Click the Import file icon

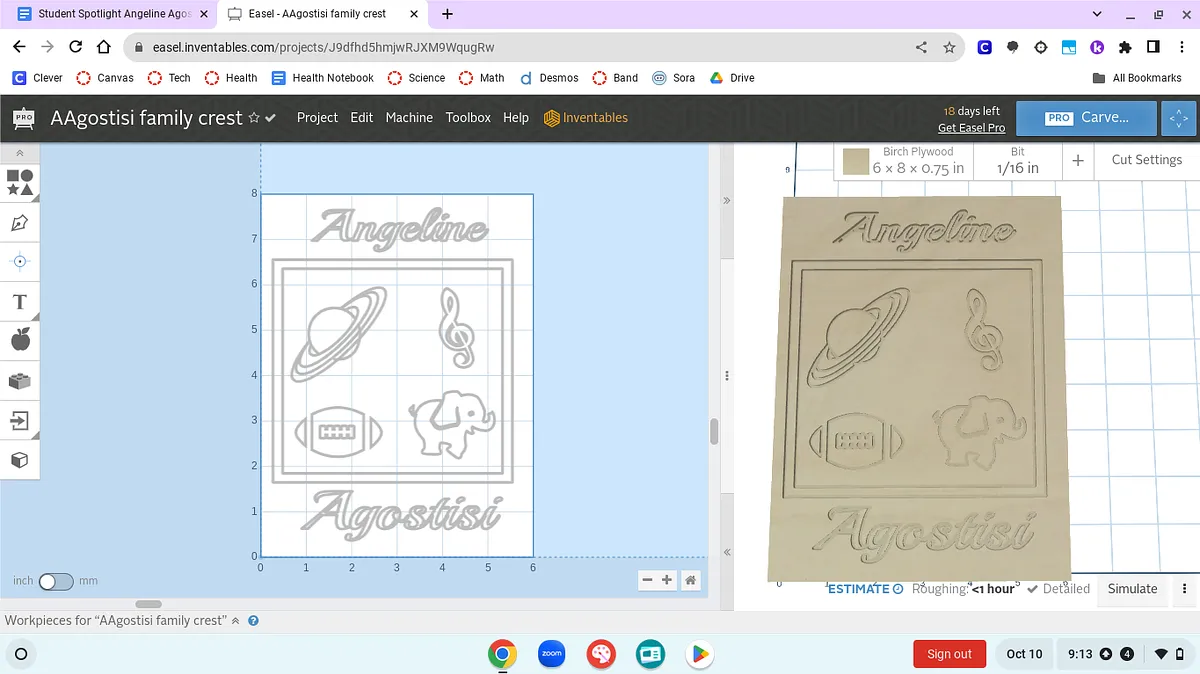[x=20, y=421]
